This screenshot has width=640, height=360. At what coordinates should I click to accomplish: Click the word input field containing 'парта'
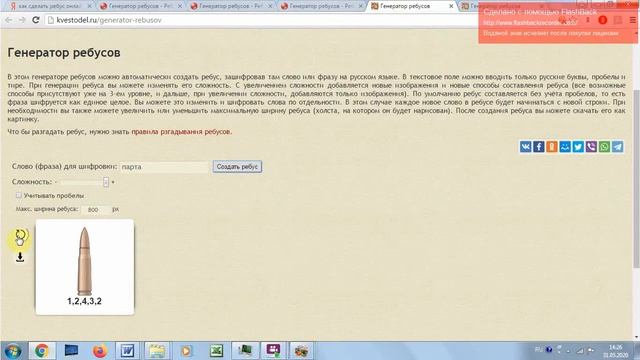165,167
